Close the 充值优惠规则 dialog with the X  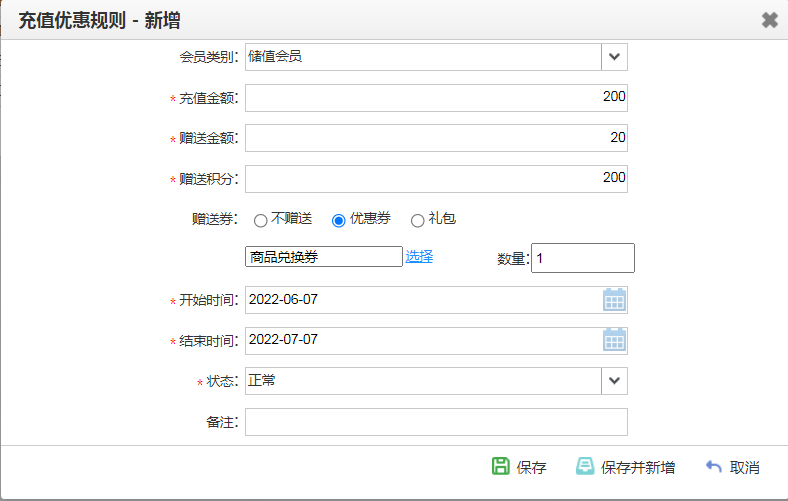click(769, 20)
